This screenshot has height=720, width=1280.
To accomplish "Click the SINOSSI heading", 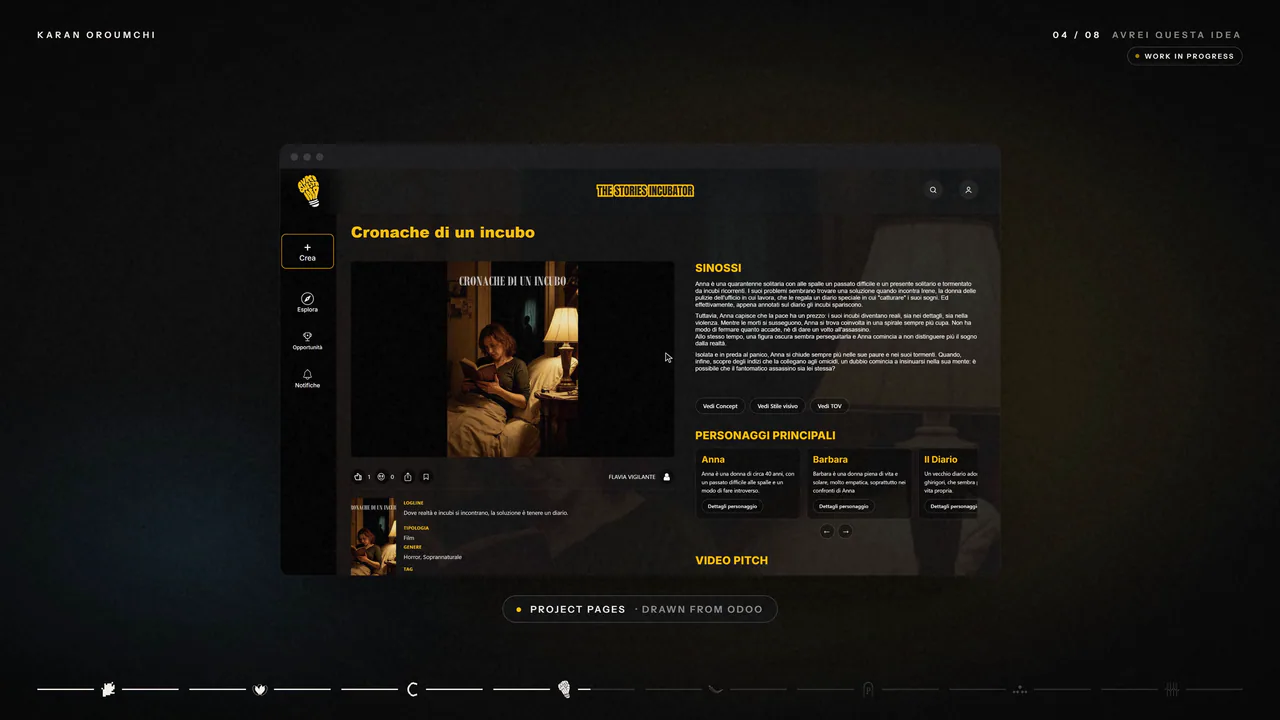I will pyautogui.click(x=718, y=268).
